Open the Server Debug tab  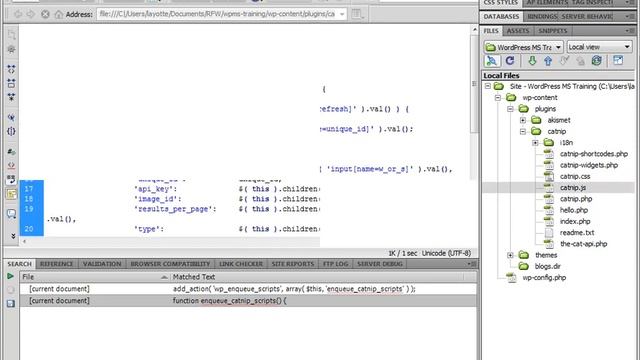pos(380,264)
